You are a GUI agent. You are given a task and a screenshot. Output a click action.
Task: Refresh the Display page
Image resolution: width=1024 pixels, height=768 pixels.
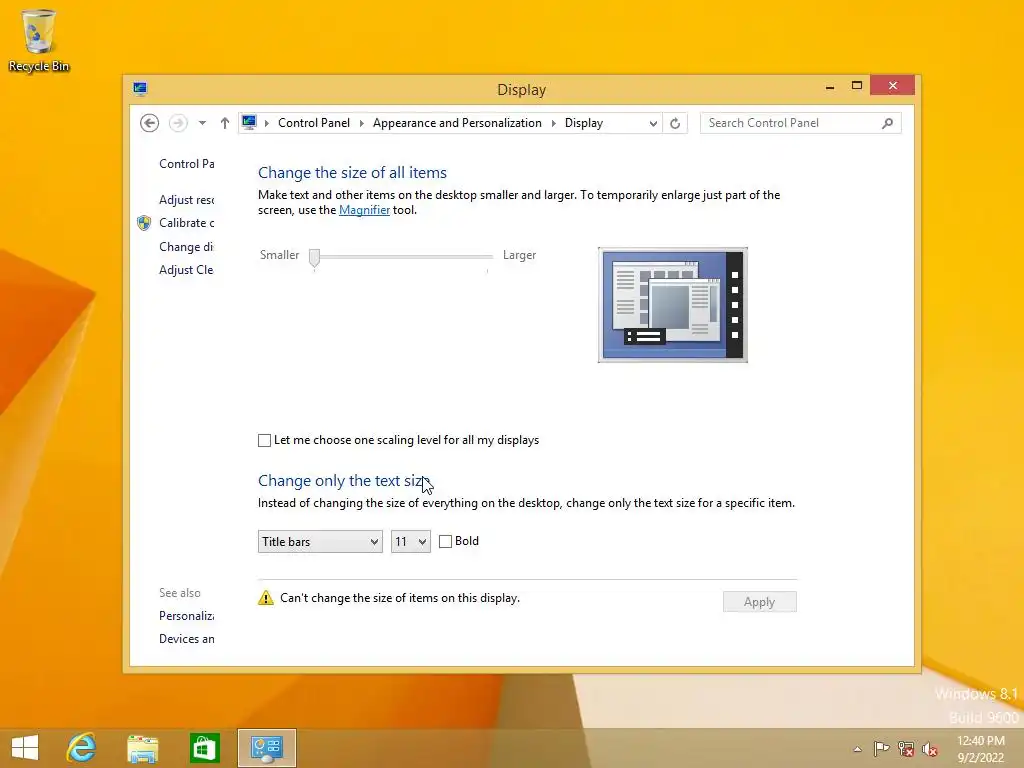[675, 123]
